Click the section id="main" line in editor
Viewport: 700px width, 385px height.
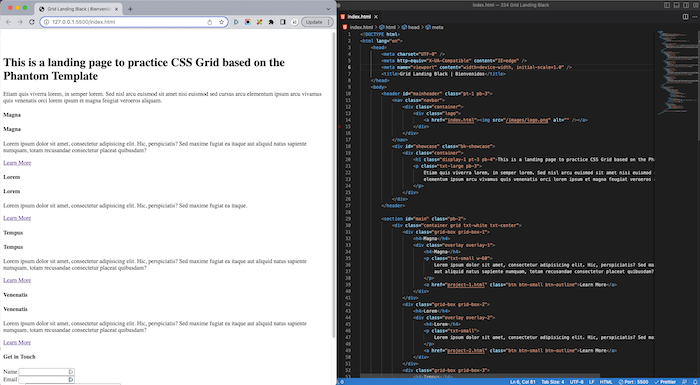tap(424, 218)
